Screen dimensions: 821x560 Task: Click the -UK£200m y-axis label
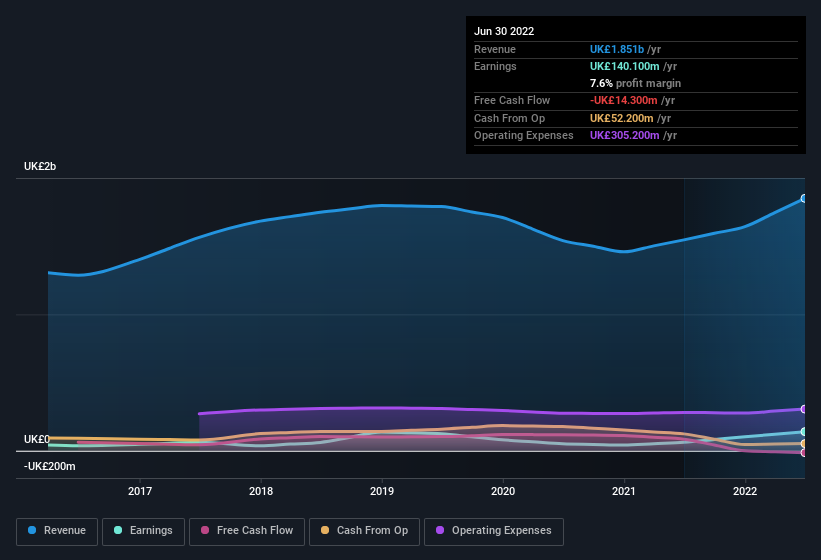(x=50, y=466)
